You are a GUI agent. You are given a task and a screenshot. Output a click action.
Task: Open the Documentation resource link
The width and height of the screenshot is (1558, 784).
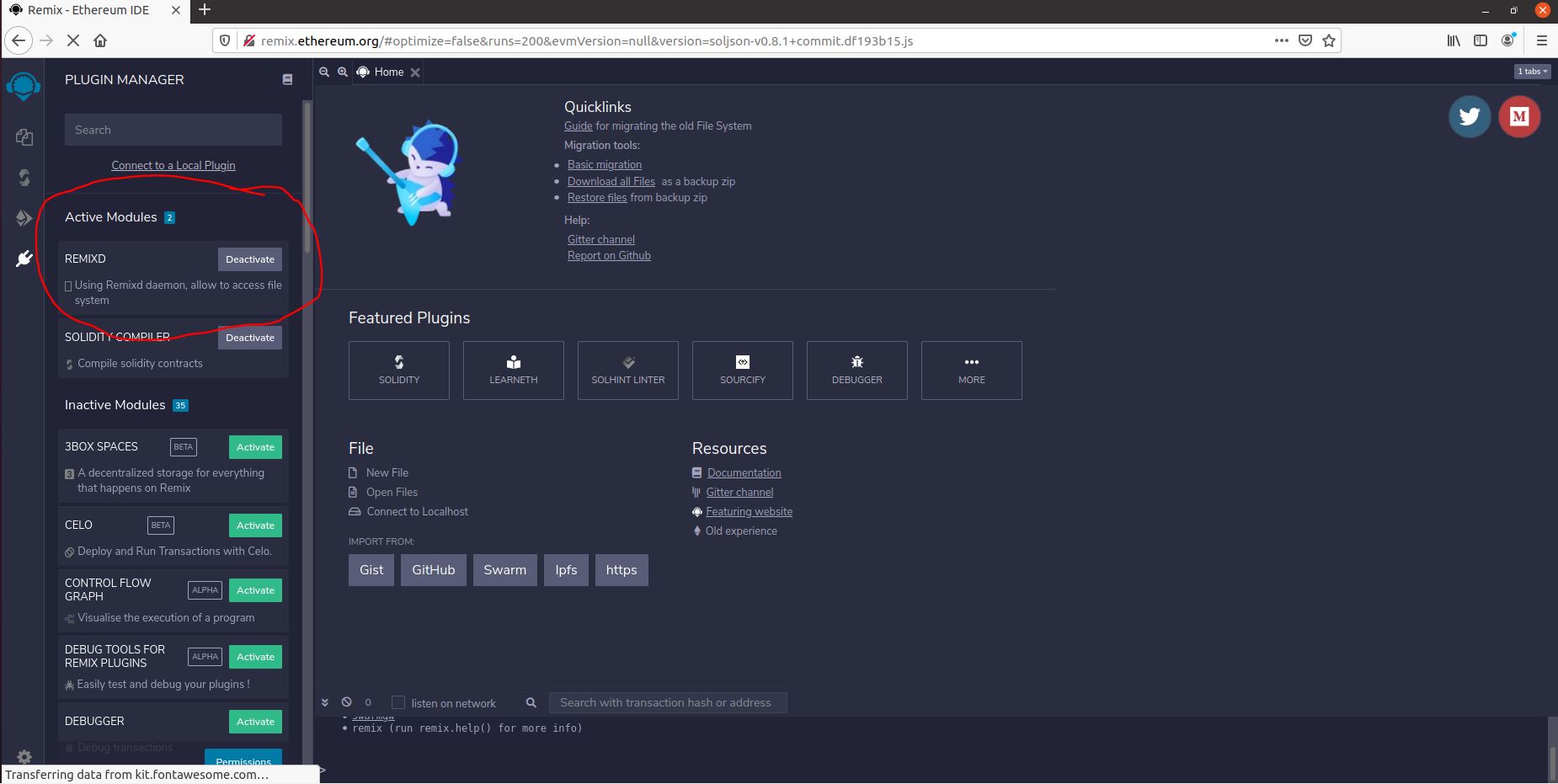coord(744,472)
